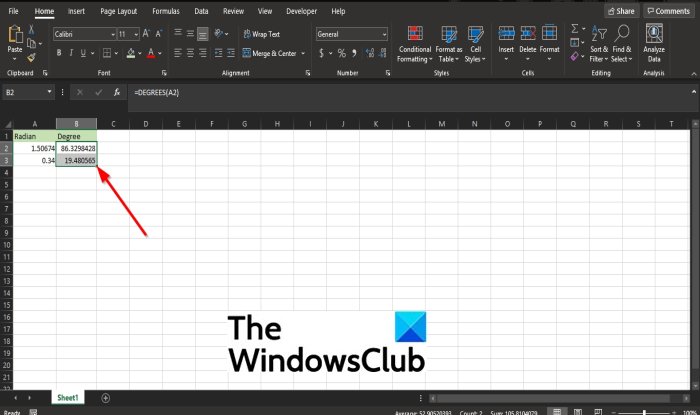The width and height of the screenshot is (700, 415).
Task: Apply the red Font Color icon
Action: tap(151, 53)
